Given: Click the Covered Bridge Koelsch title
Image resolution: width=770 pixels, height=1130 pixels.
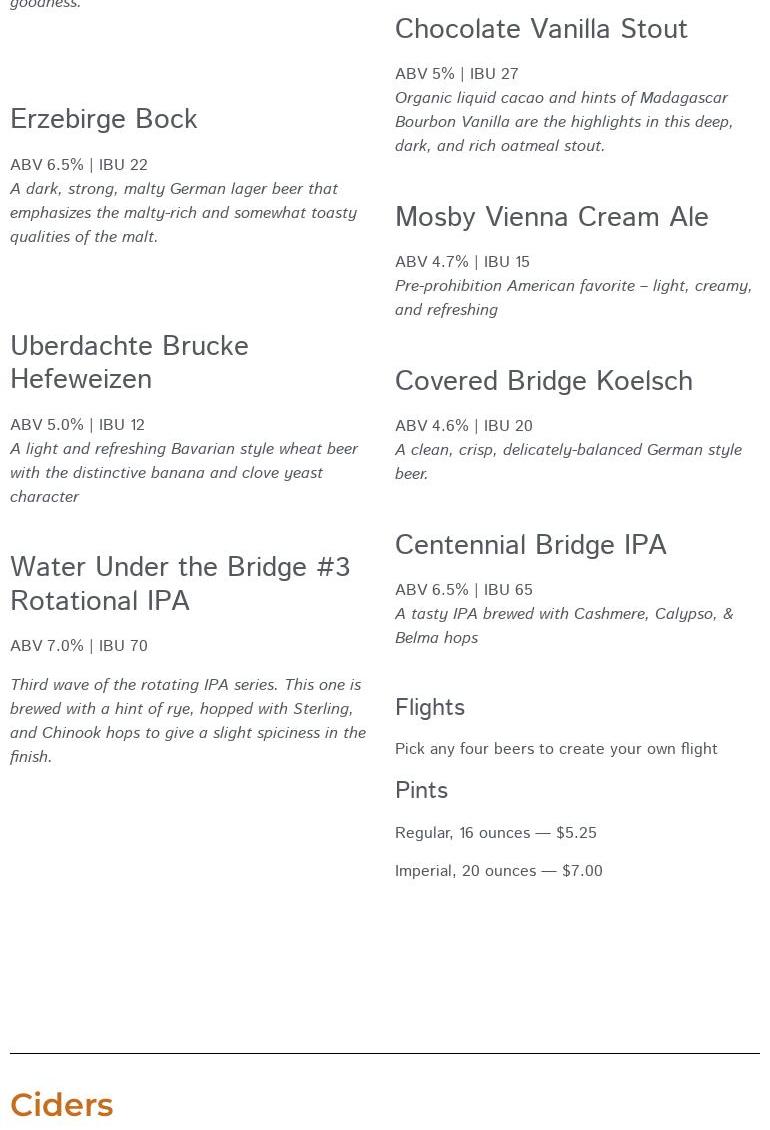Looking at the screenshot, I should (x=543, y=382).
